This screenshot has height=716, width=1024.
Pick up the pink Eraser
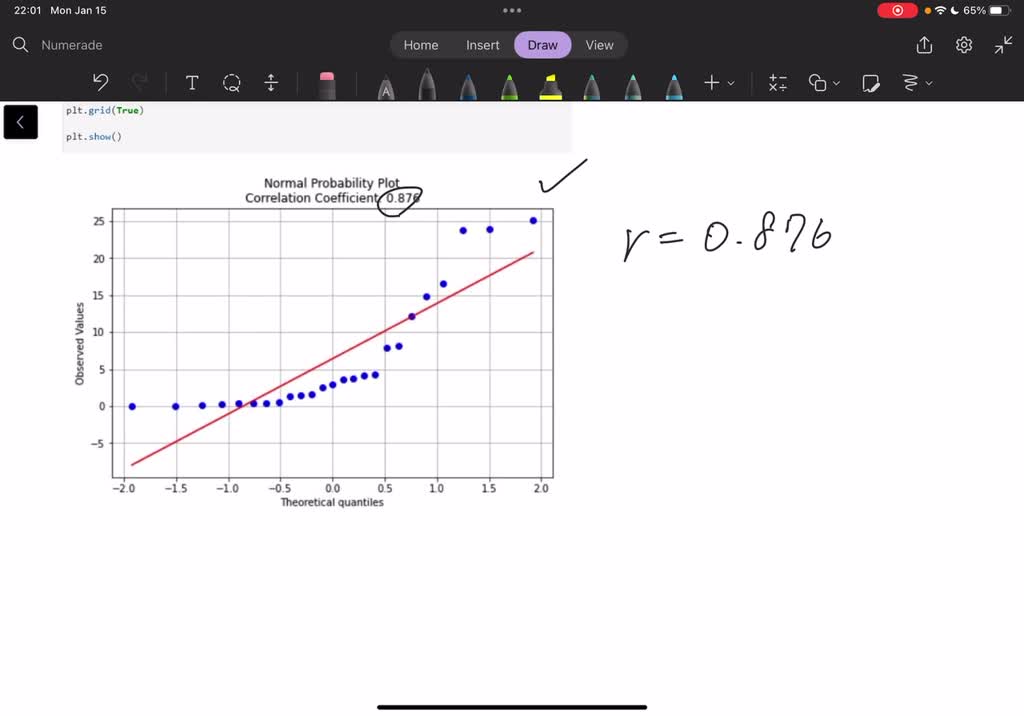point(328,83)
